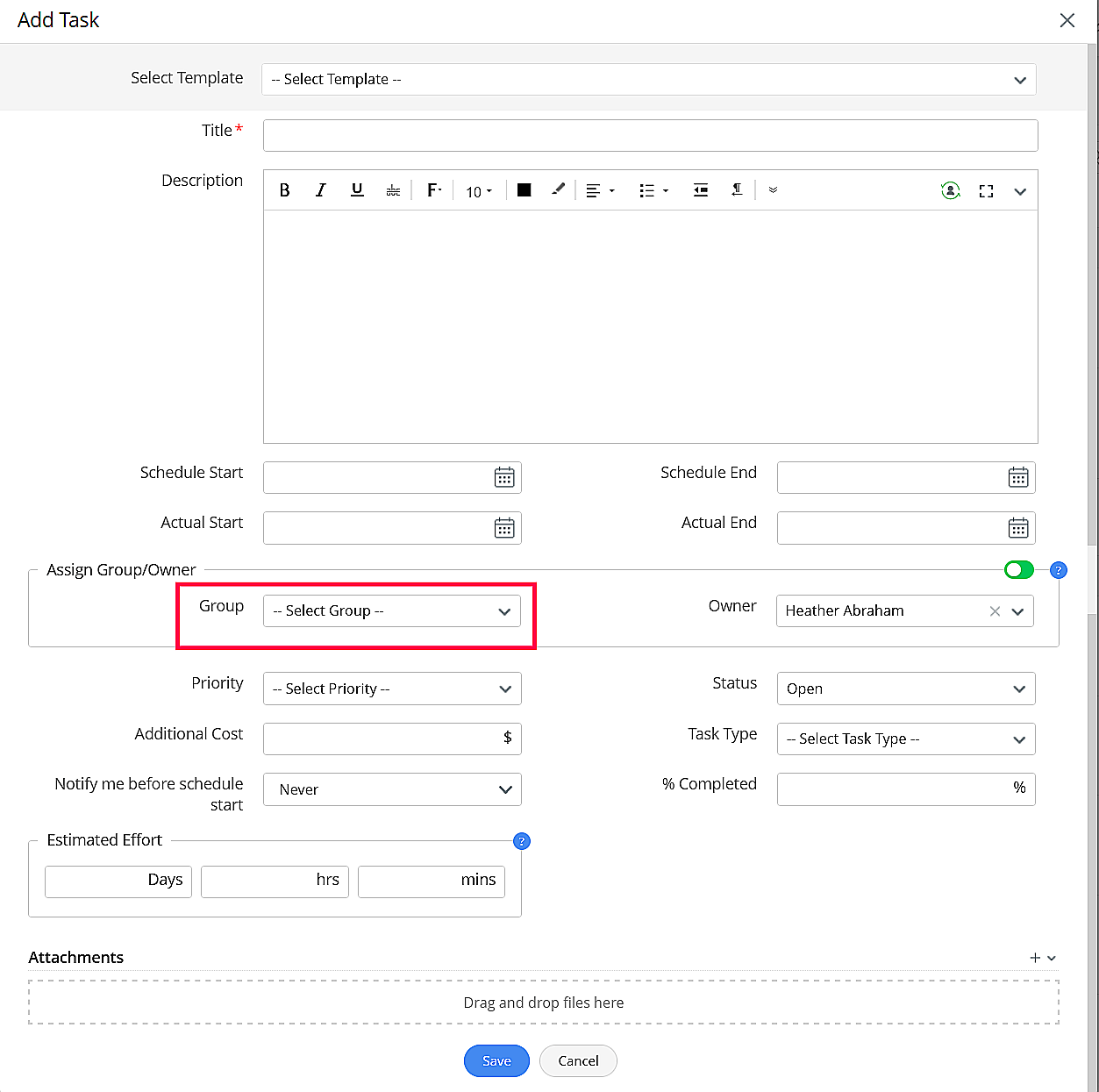Open the Actual End date picker calendar

(x=1017, y=527)
